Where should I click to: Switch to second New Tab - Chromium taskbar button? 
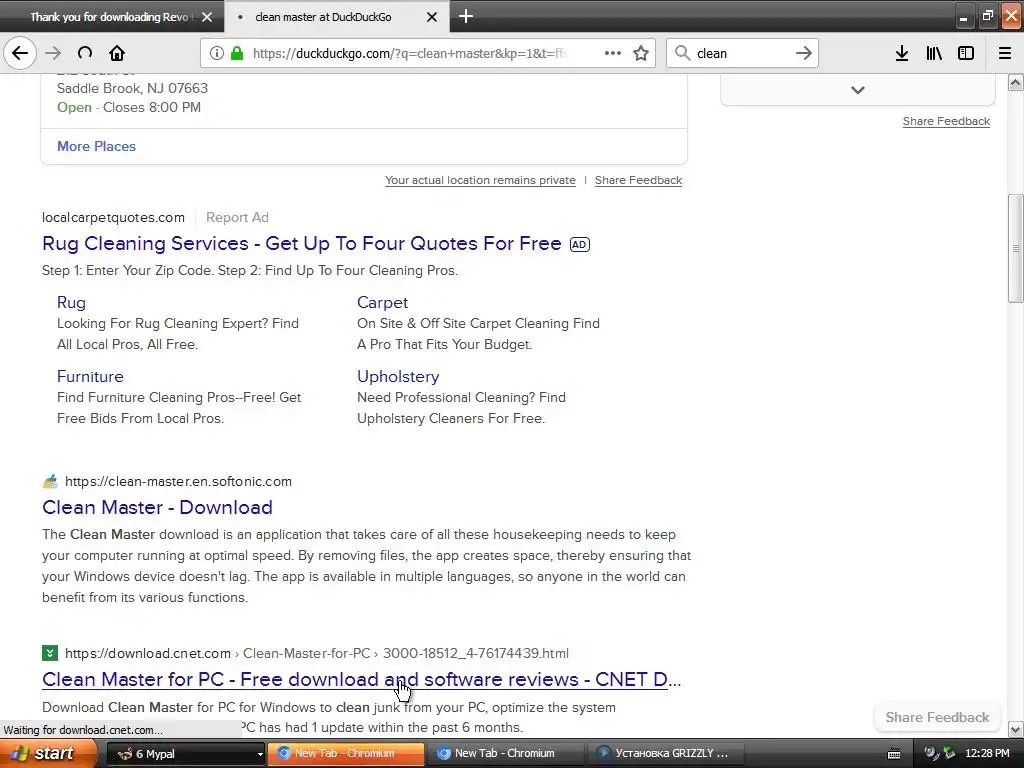[x=505, y=754]
